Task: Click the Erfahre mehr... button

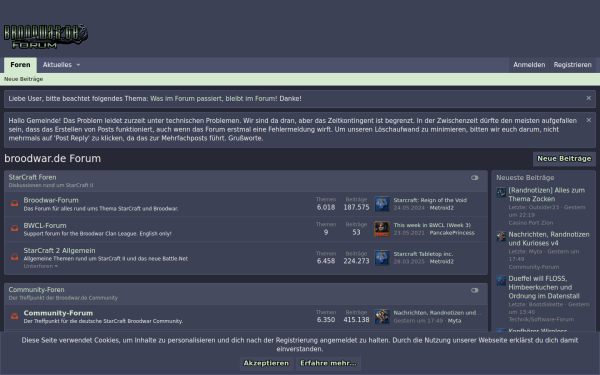Action: [328, 363]
